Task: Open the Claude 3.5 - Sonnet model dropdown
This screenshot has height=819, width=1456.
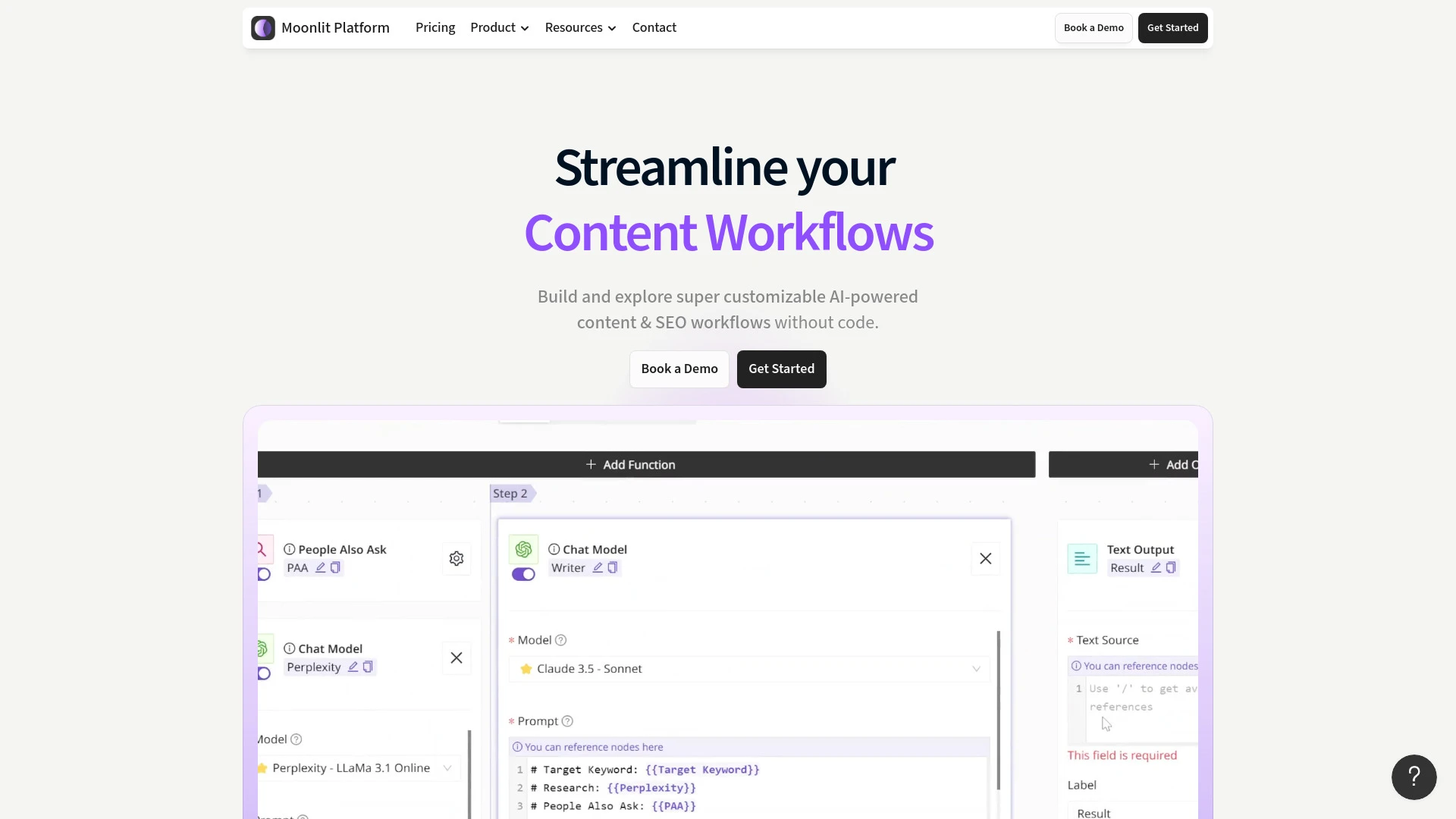Action: [x=976, y=668]
